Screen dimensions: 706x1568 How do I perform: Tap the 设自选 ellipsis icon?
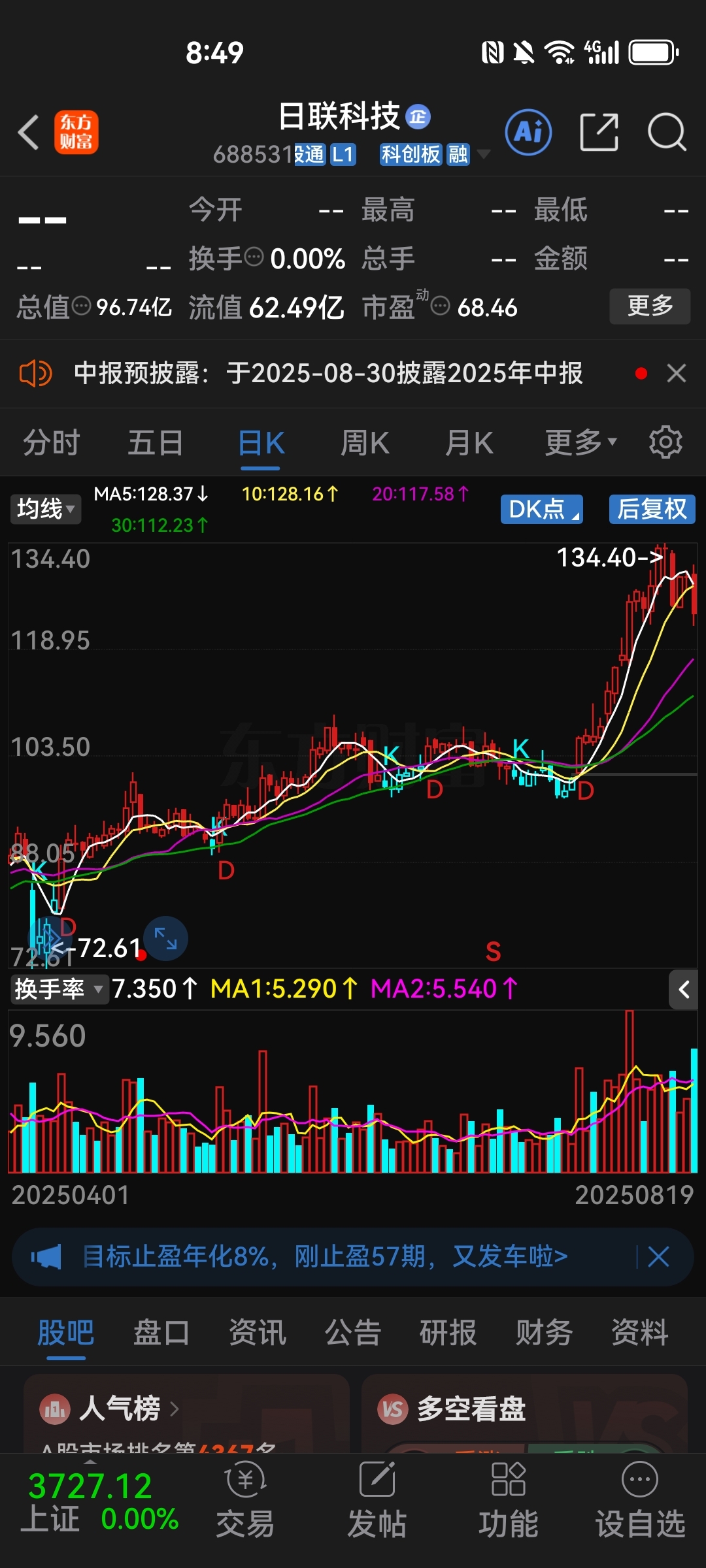coord(640,1479)
